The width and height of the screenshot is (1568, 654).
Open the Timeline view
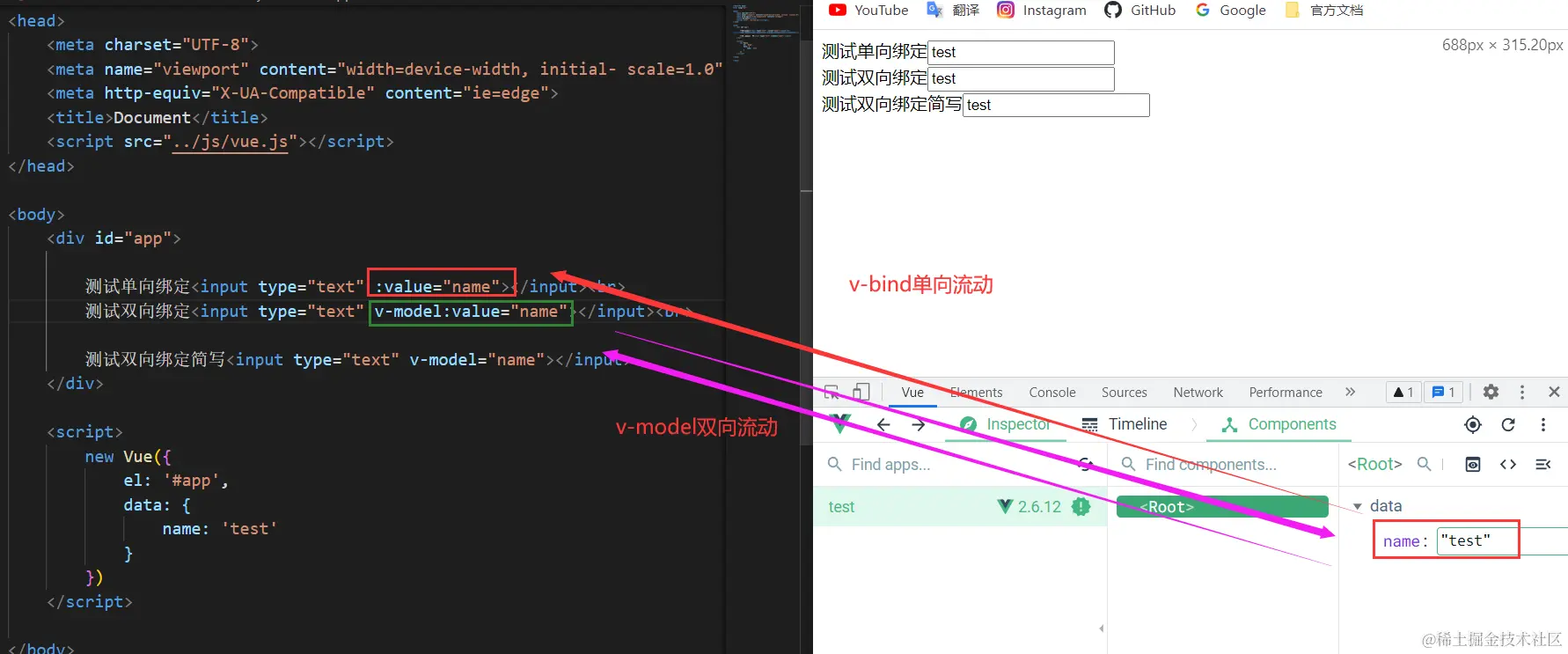pyautogui.click(x=1124, y=424)
